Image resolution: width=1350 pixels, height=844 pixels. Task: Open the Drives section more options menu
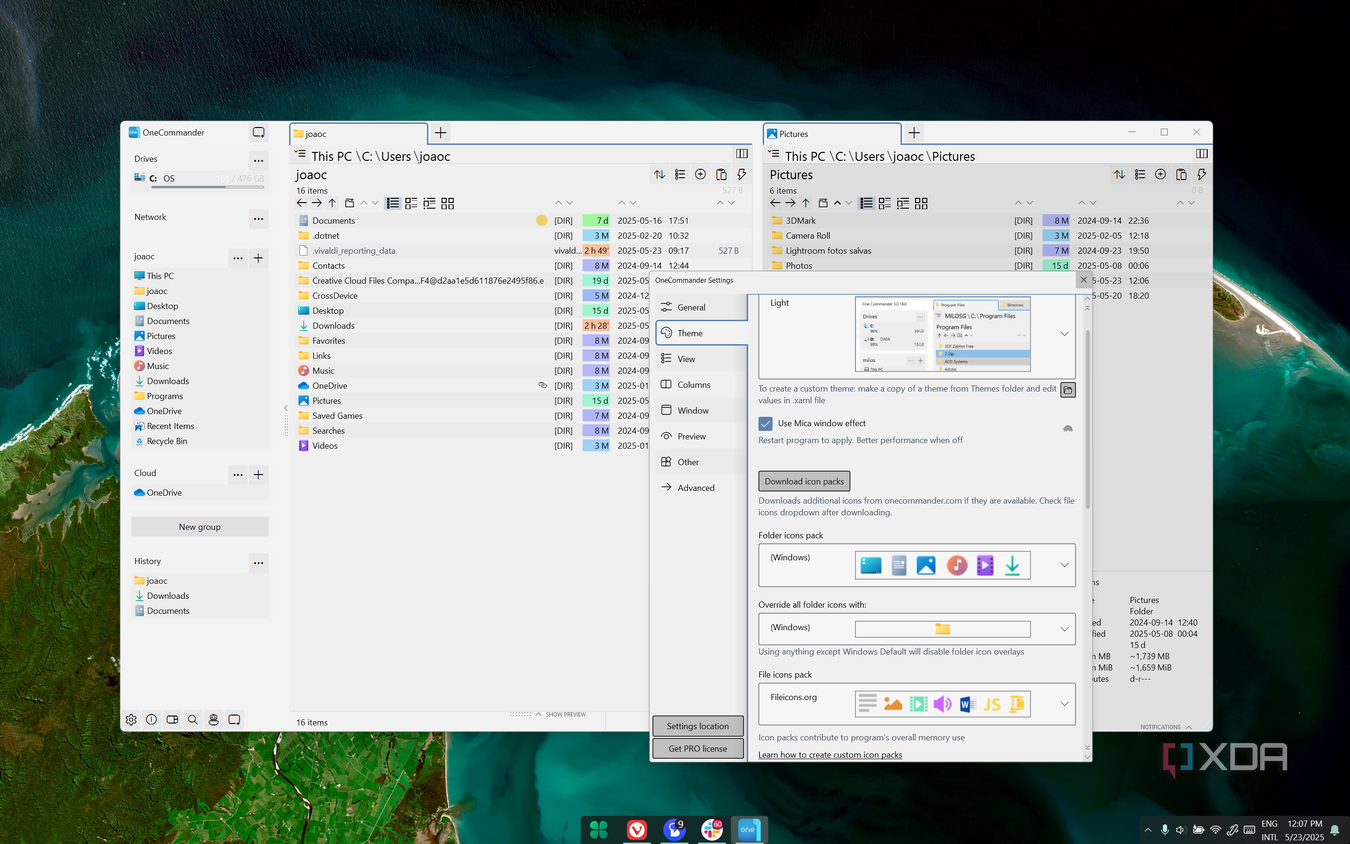coord(258,160)
